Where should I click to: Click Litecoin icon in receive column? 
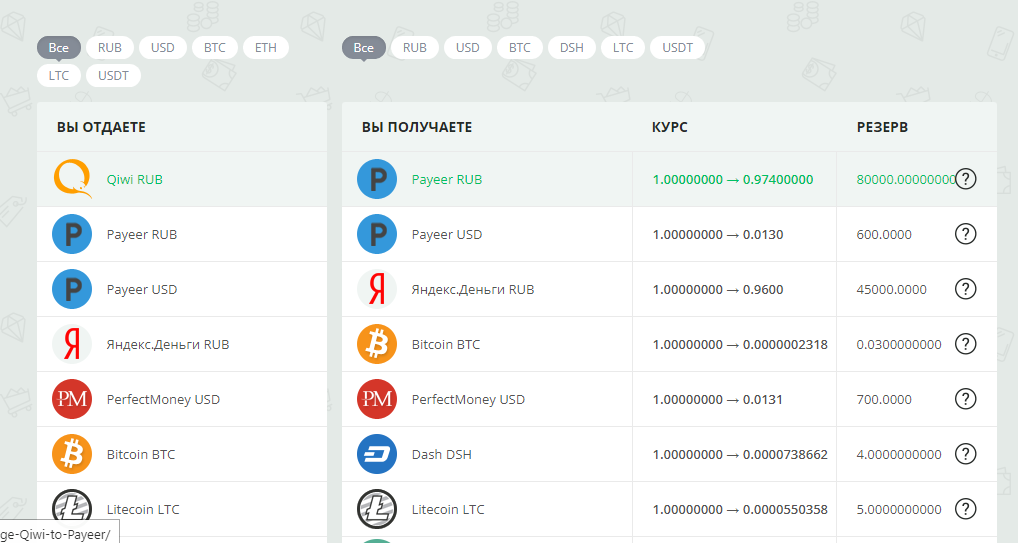coord(377,509)
